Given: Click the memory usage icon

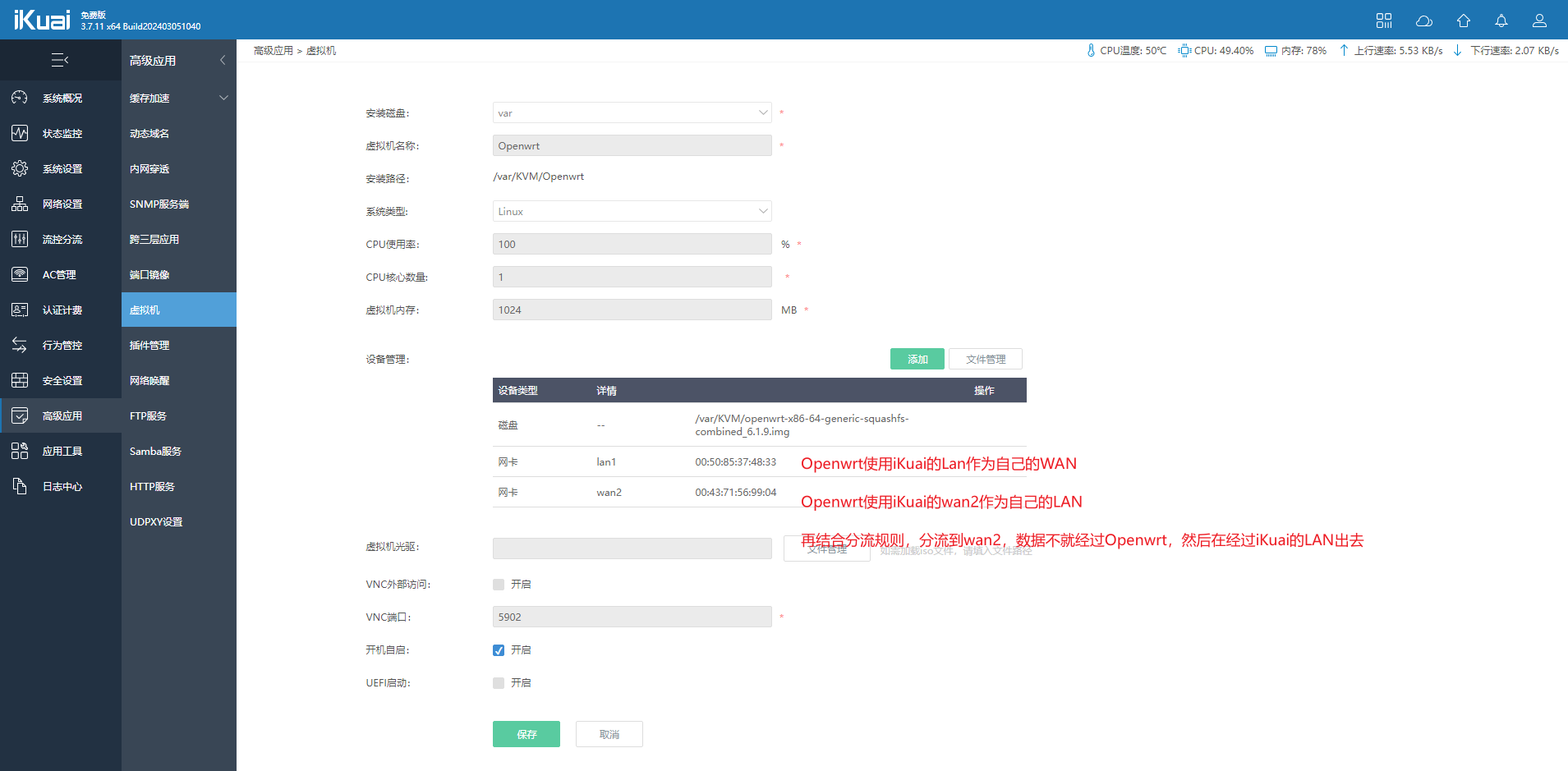Looking at the screenshot, I should (1271, 51).
